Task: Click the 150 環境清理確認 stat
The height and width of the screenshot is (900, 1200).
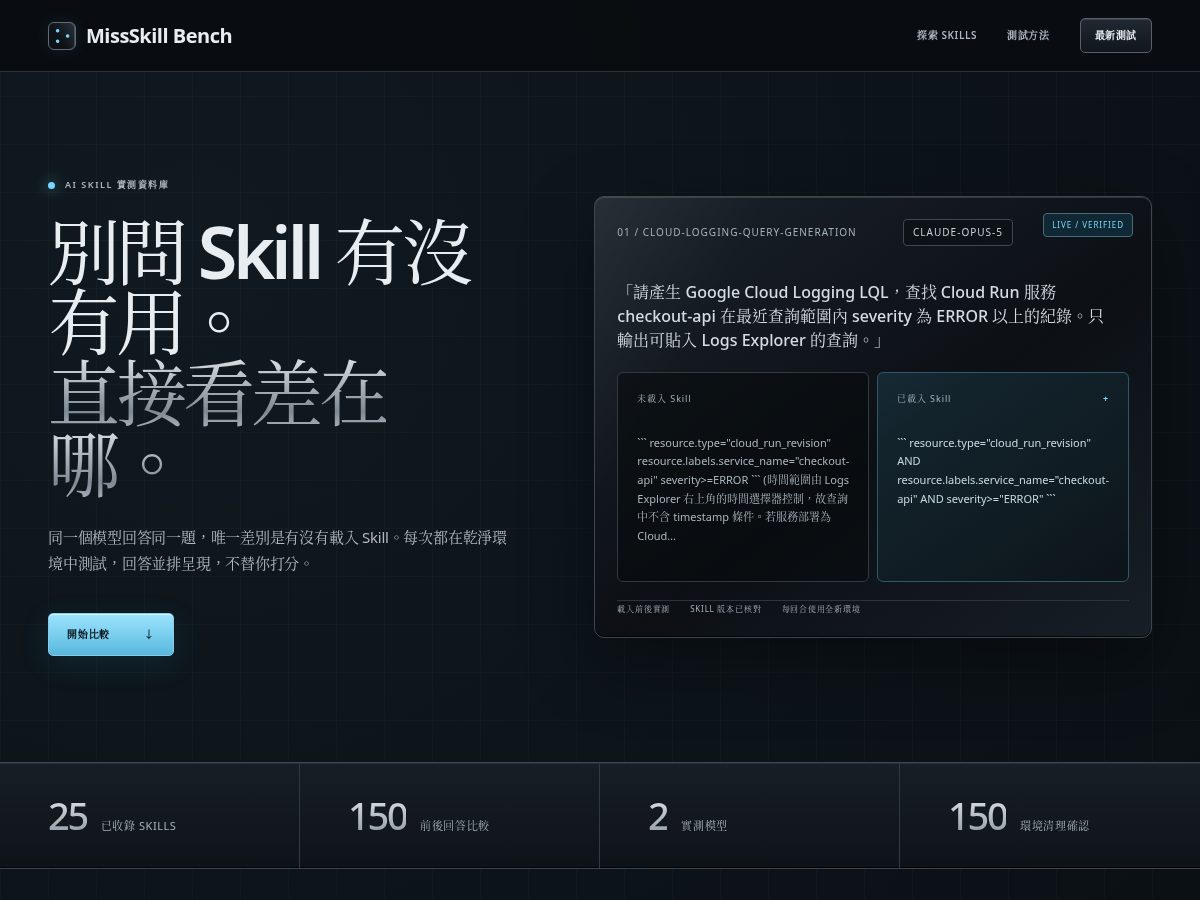Action: [x=1019, y=817]
